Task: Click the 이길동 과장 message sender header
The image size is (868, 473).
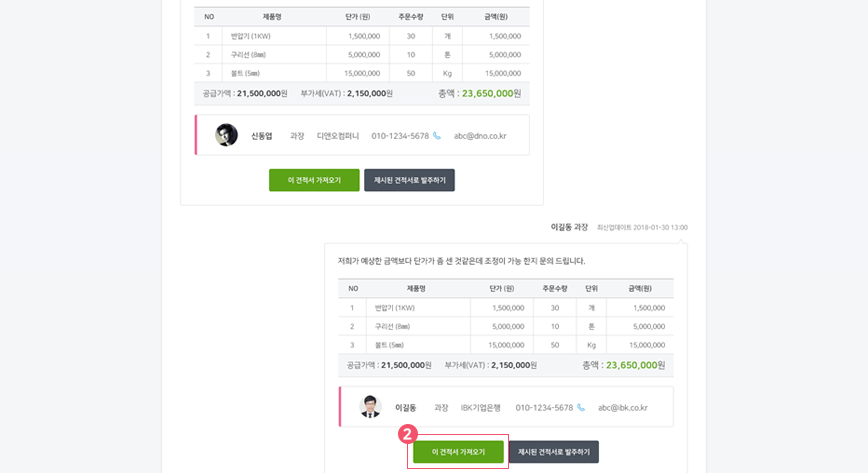Action: click(x=569, y=227)
